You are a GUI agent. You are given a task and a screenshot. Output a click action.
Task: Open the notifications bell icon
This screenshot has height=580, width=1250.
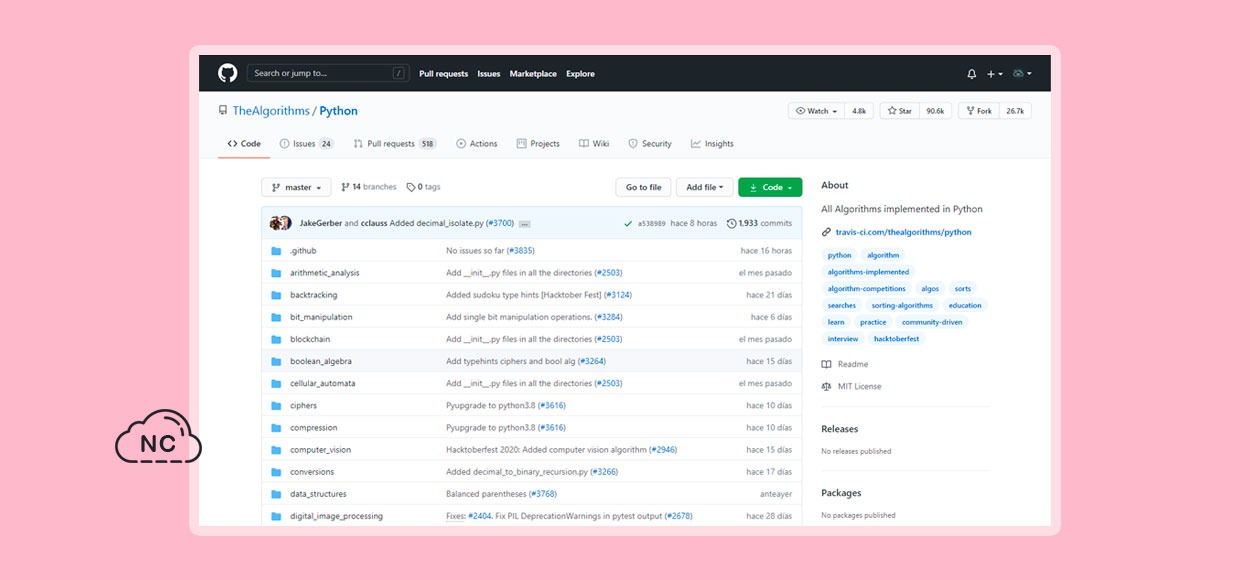click(x=971, y=74)
